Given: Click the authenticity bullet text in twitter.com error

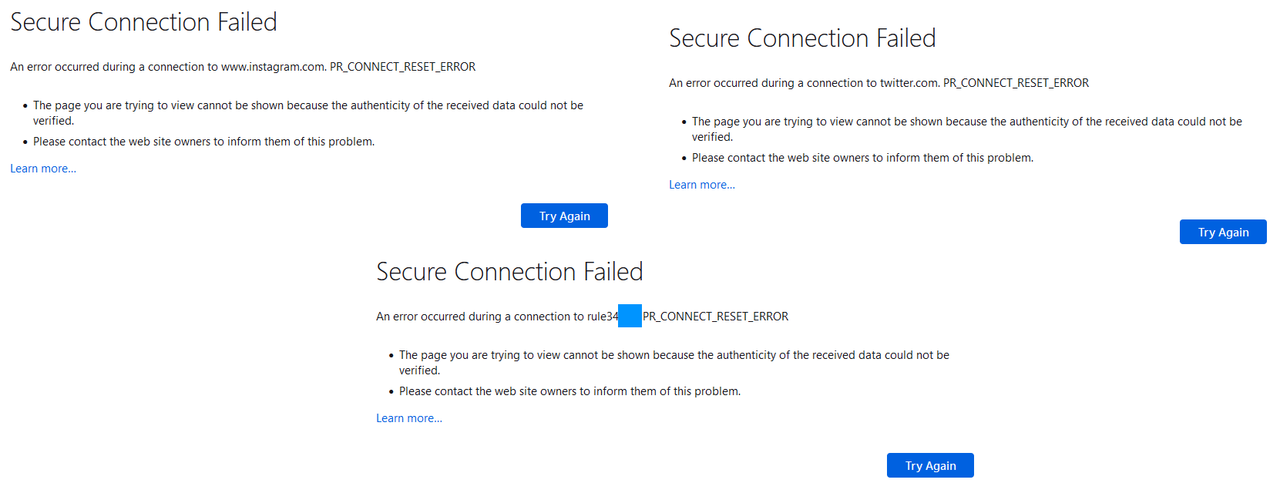Looking at the screenshot, I should click(966, 122).
